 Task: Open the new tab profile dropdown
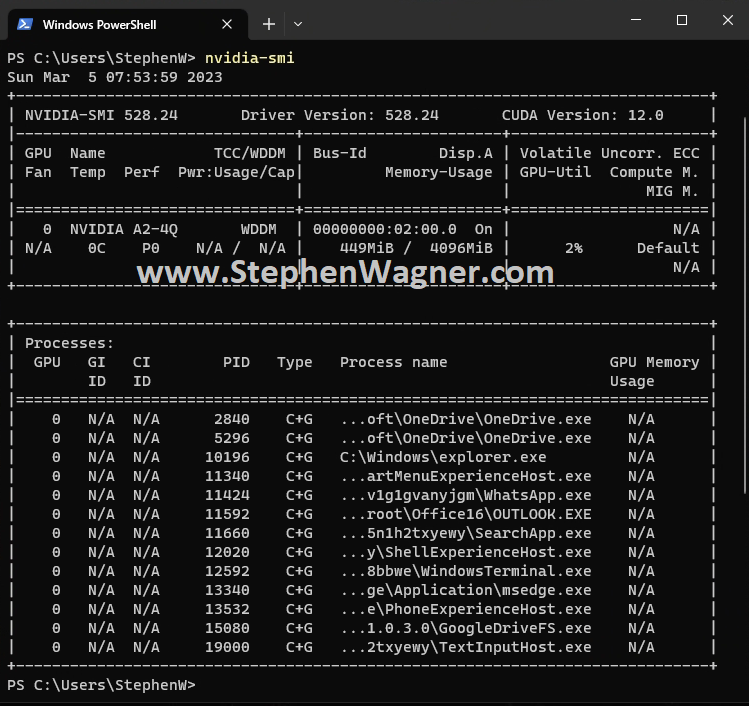pos(298,24)
